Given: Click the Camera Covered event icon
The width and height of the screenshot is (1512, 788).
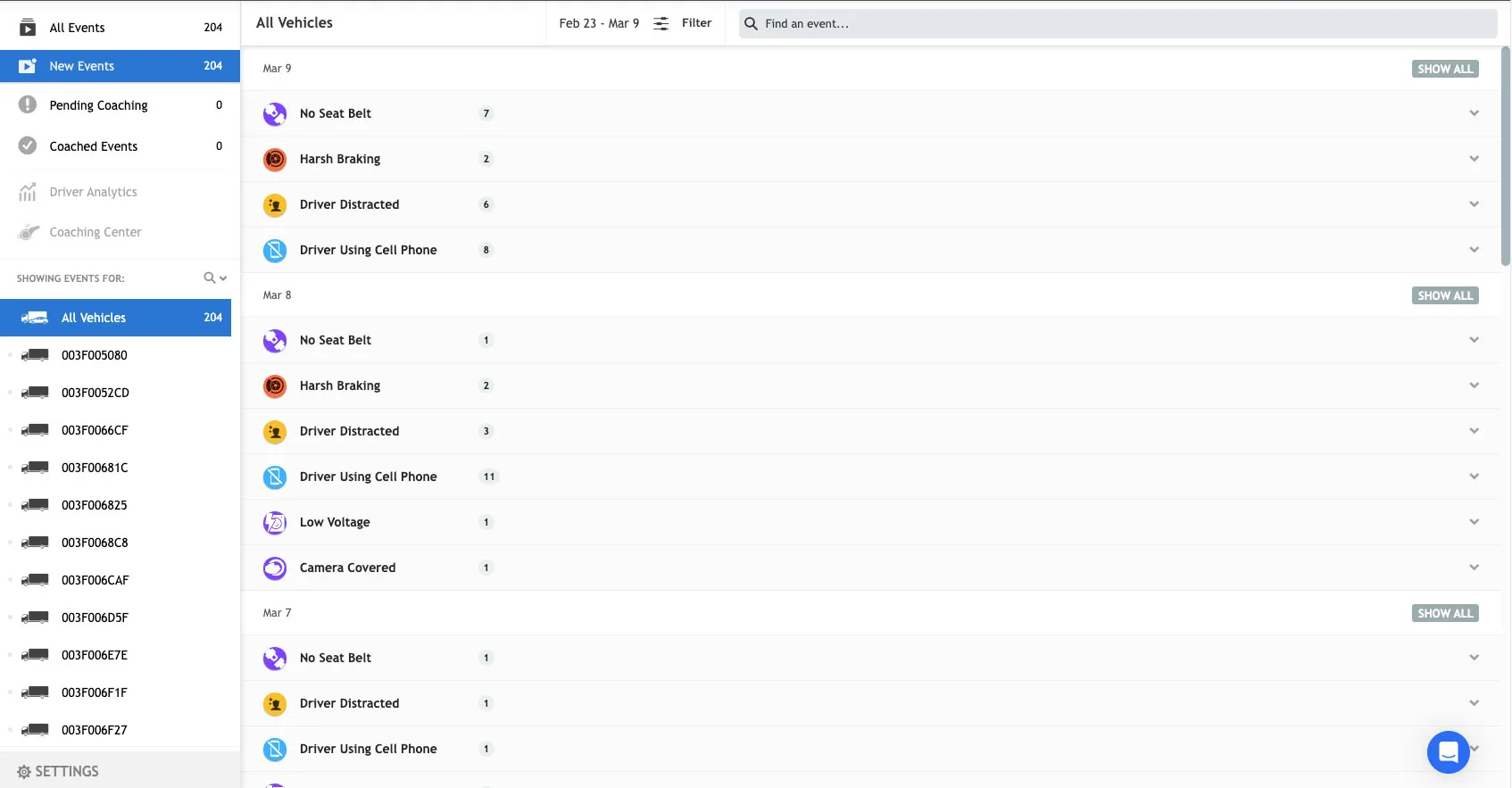Looking at the screenshot, I should (x=275, y=568).
